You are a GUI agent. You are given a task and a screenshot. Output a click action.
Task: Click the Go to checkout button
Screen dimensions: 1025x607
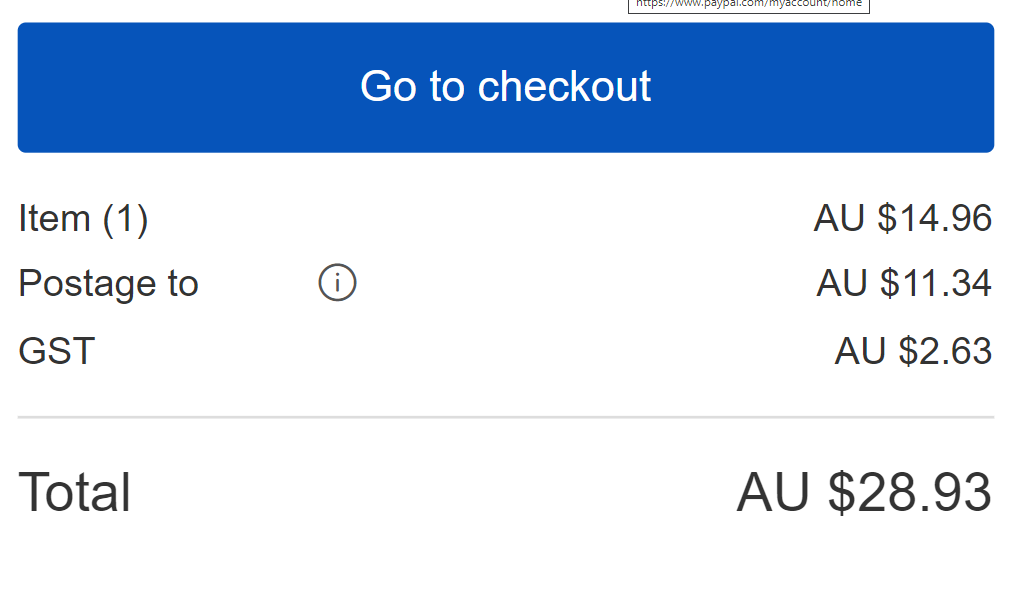506,87
